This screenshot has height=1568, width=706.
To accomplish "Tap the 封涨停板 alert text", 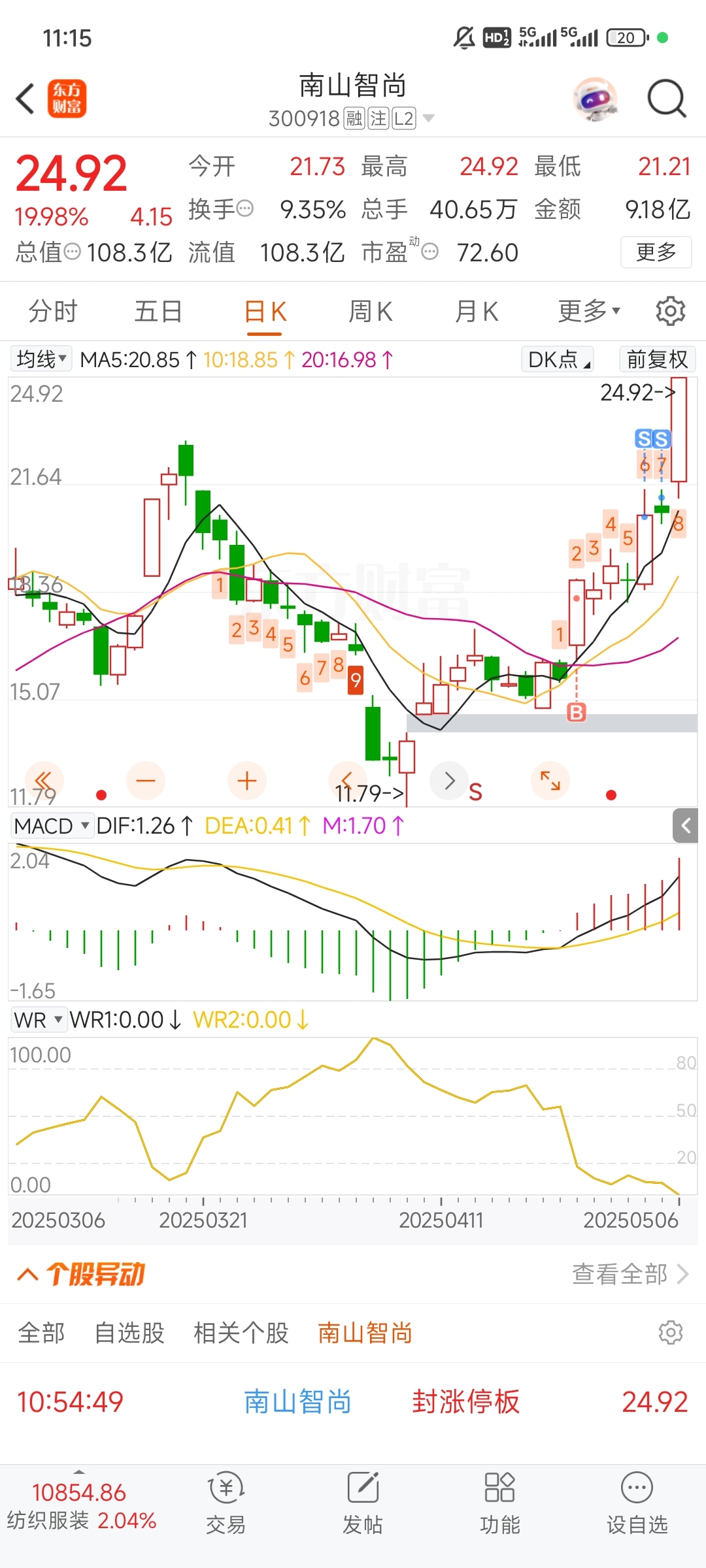I will (x=465, y=1402).
